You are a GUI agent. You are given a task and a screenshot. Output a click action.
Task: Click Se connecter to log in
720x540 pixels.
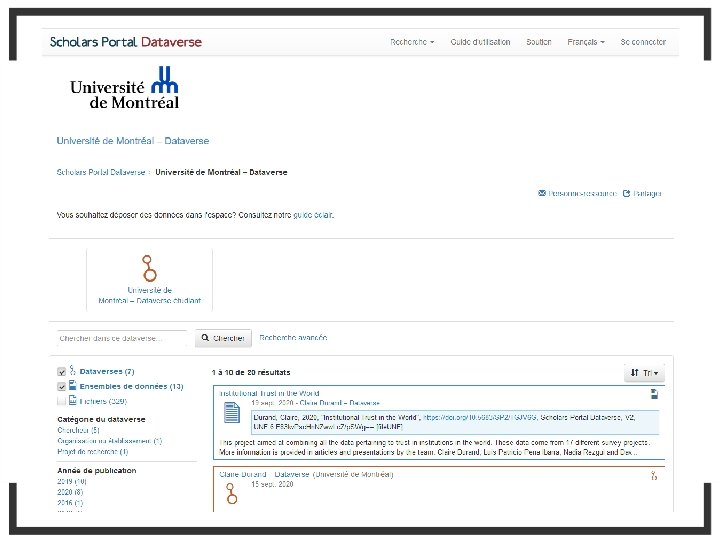click(643, 42)
